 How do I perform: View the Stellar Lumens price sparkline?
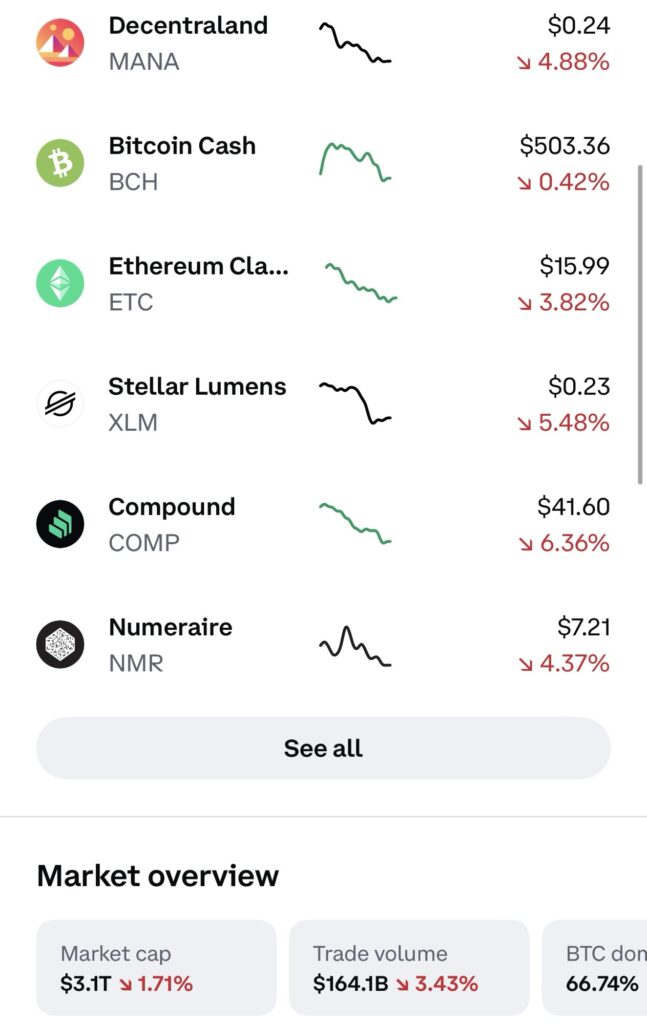(x=355, y=403)
